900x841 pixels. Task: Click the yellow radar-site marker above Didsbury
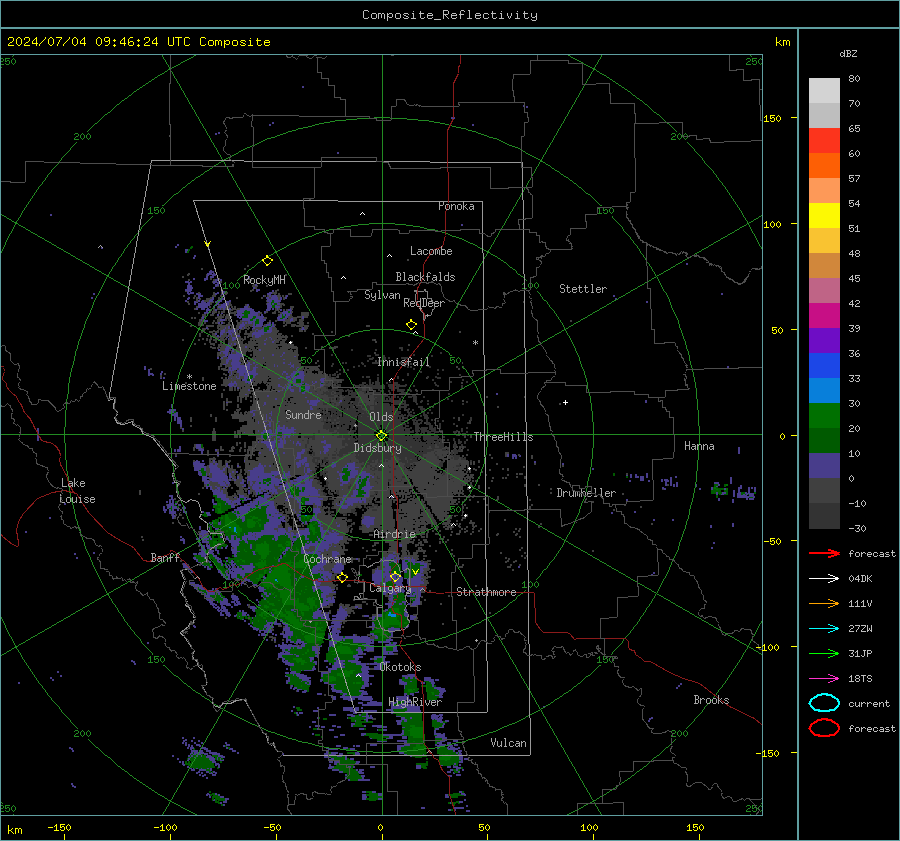tap(381, 435)
